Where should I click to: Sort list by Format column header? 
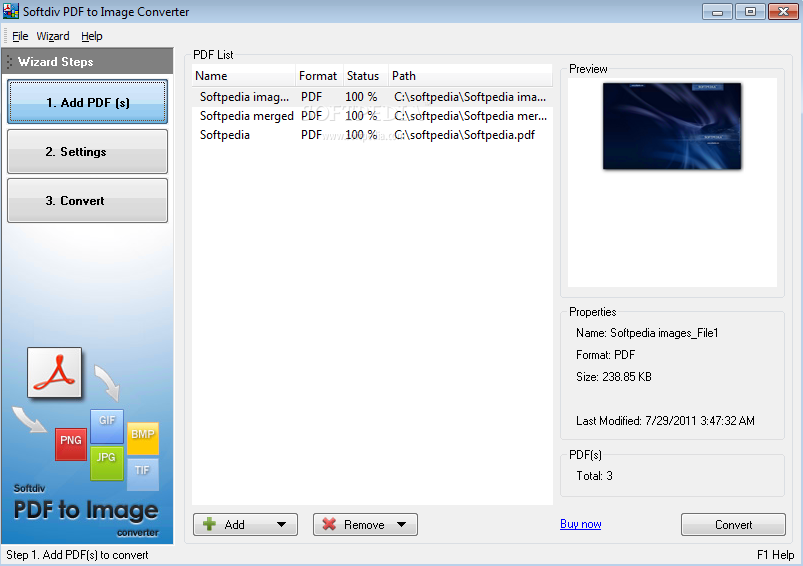pos(319,76)
